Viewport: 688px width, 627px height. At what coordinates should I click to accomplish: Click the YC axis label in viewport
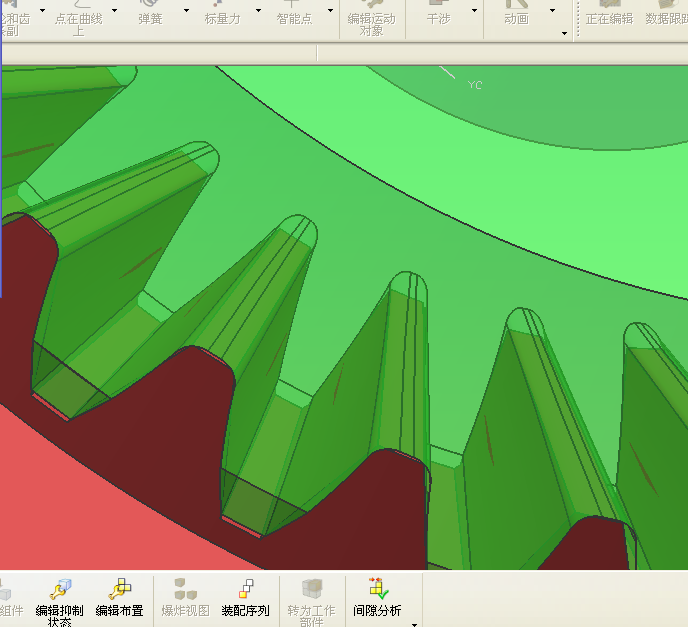click(475, 85)
